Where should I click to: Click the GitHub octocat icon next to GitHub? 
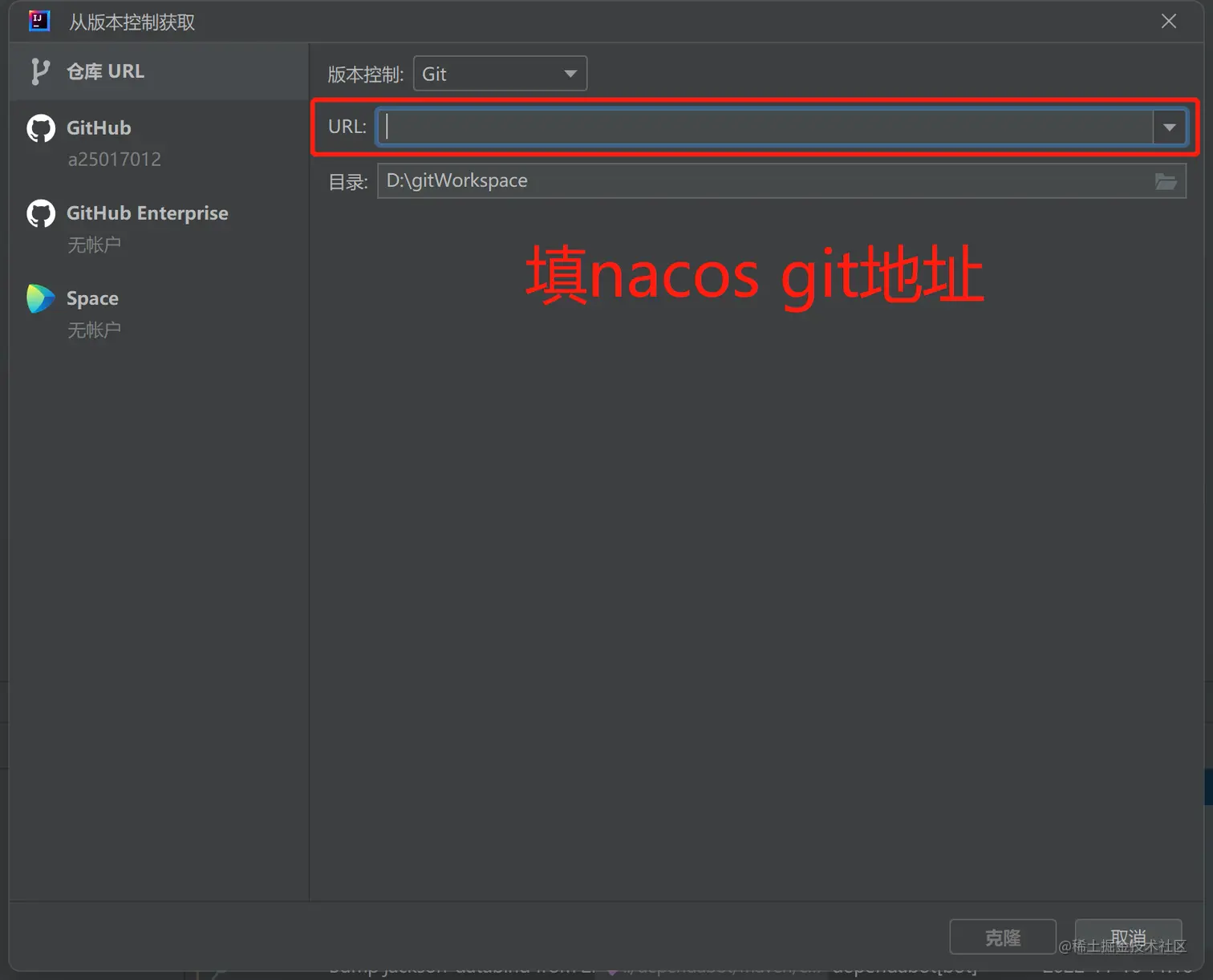(41, 128)
